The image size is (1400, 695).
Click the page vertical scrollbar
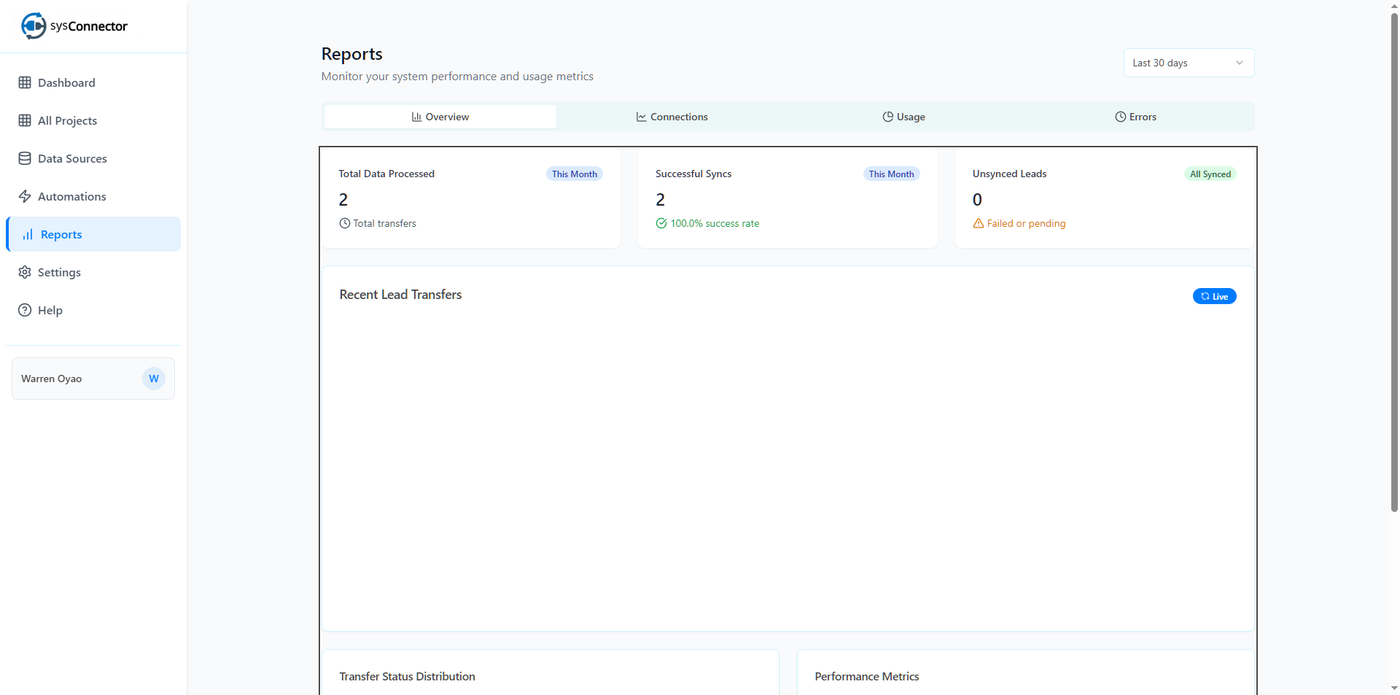pyautogui.click(x=1393, y=260)
